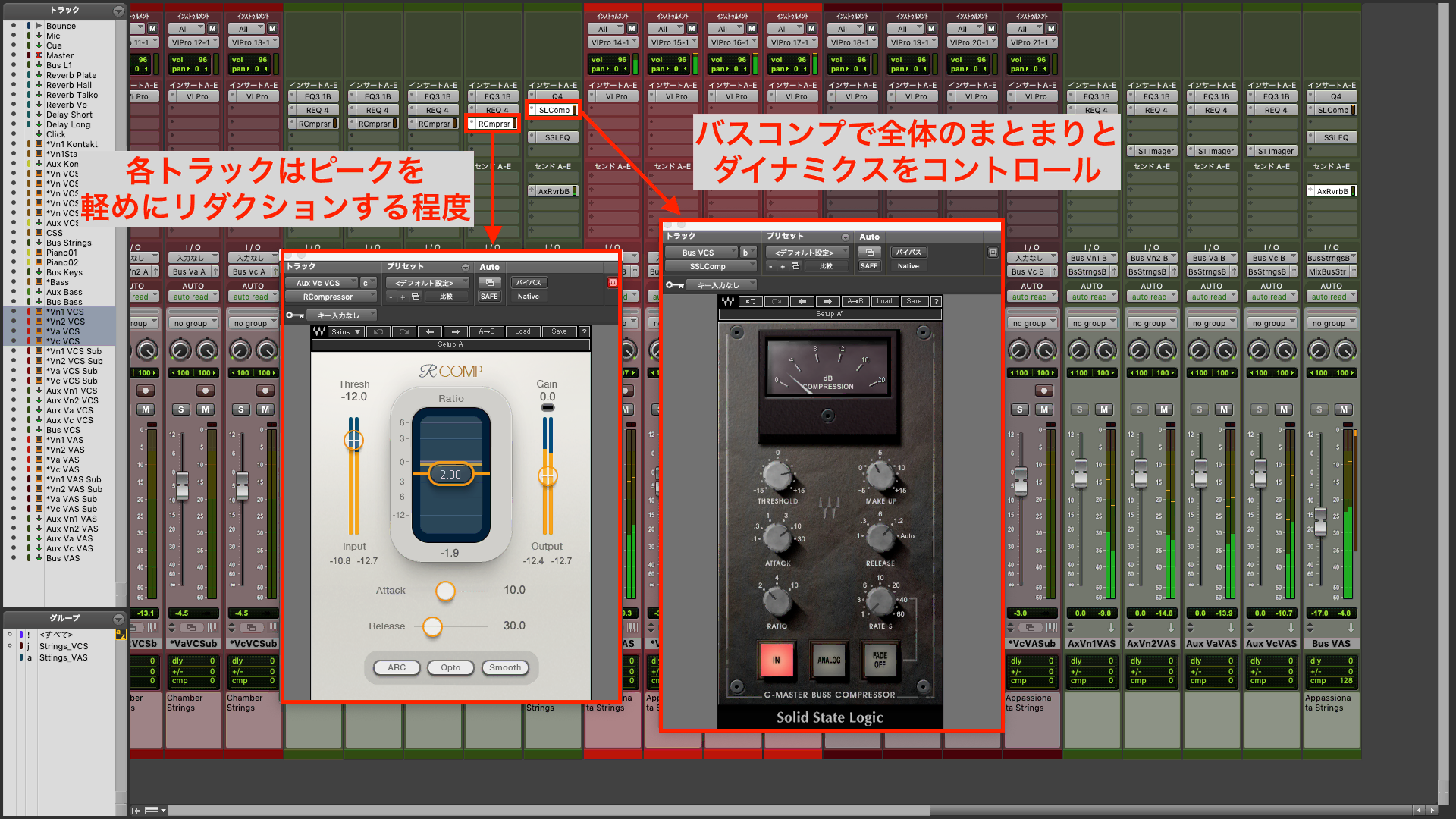The width and height of the screenshot is (1456, 819).
Task: Click instrument keyboard icon under *VcVASub fader
Action: pos(1052,628)
